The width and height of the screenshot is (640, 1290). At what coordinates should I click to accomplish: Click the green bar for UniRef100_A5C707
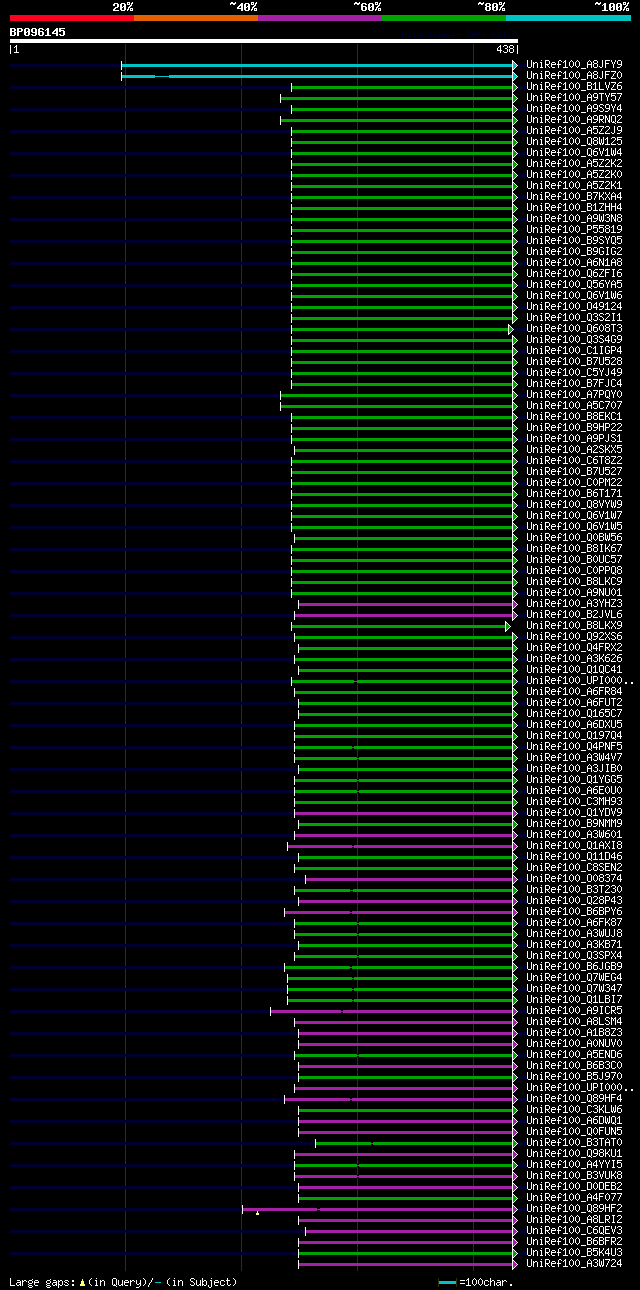click(x=398, y=406)
